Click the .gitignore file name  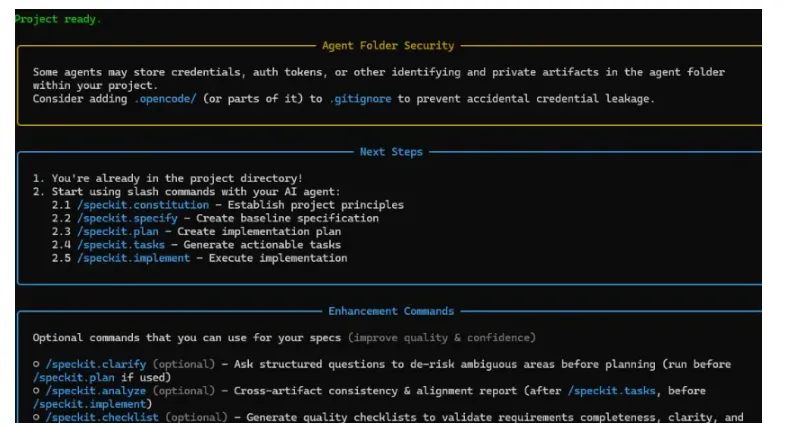coord(360,99)
